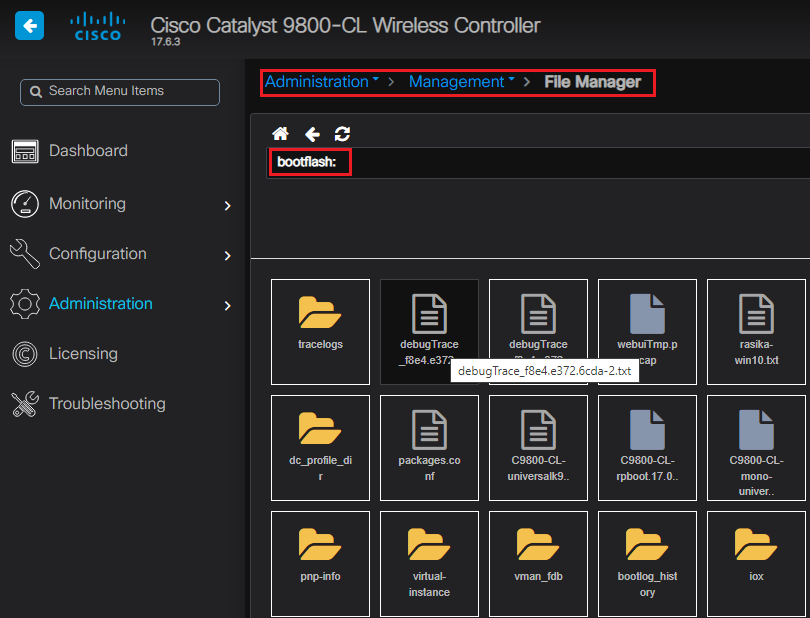Click the blue back arrow button
Viewport: 810px width, 618px height.
[x=29, y=25]
